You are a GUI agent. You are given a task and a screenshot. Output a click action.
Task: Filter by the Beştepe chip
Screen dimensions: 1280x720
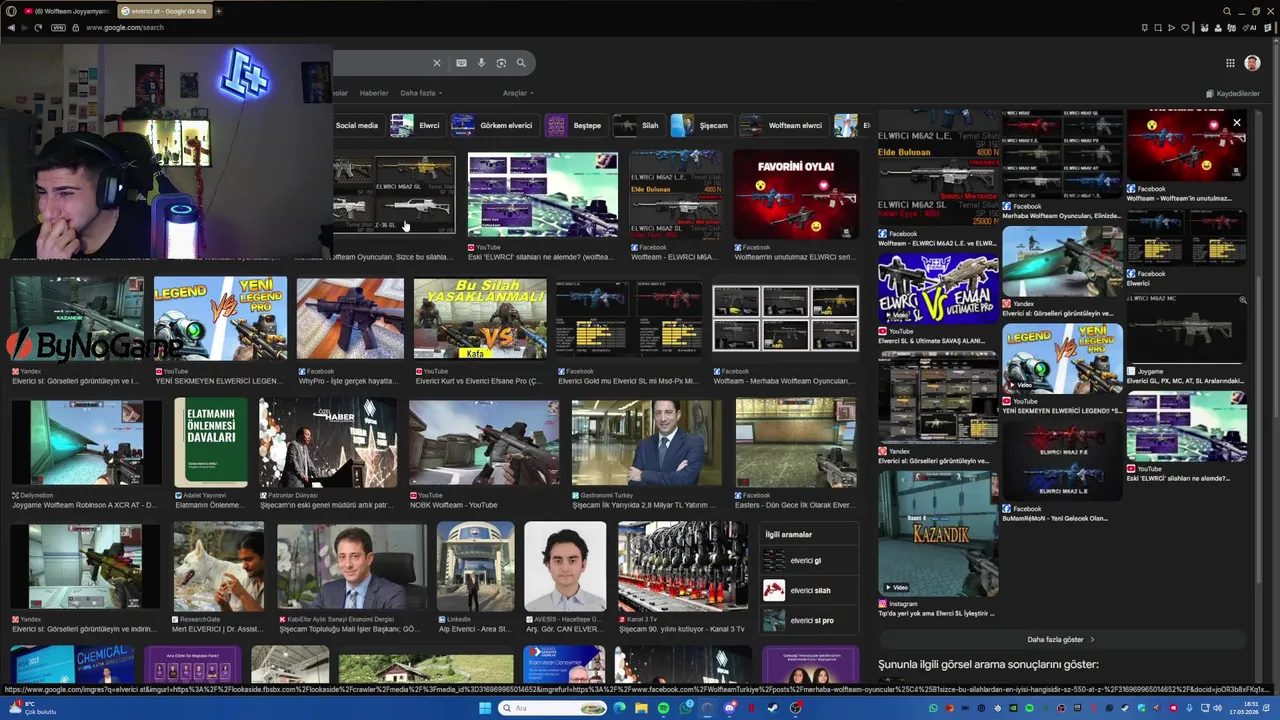pos(575,125)
